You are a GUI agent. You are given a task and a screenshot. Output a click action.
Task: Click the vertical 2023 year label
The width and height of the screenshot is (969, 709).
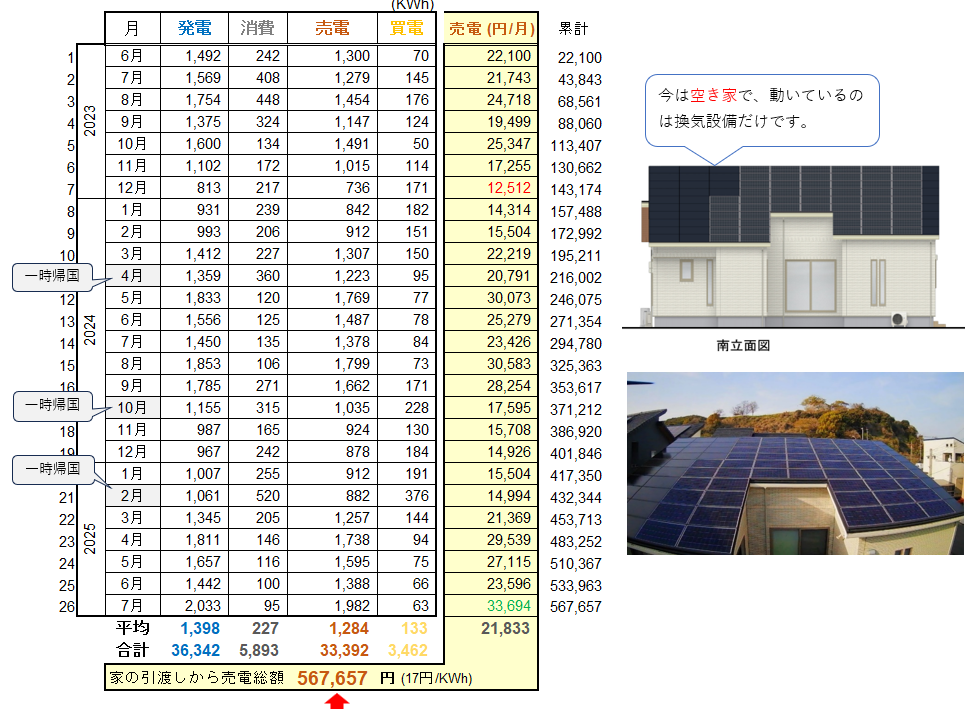point(90,121)
